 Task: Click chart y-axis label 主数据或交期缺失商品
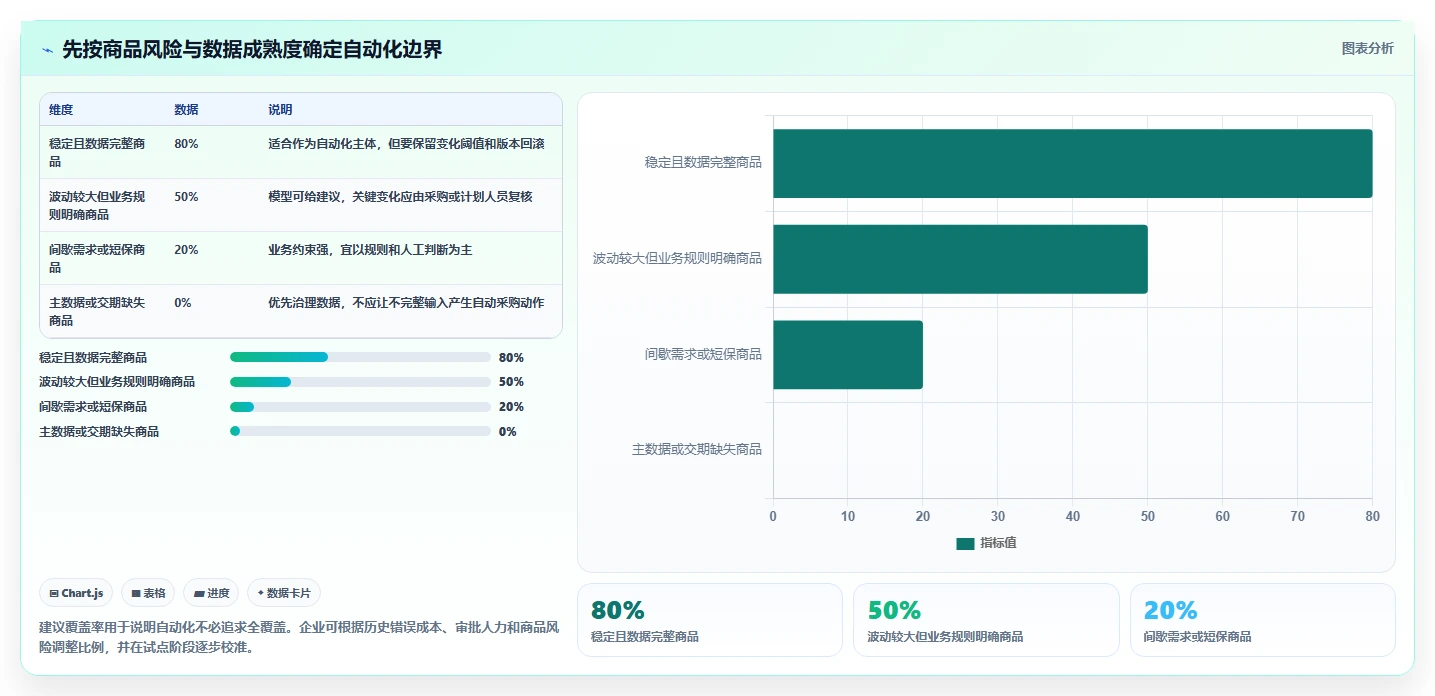[x=697, y=450]
